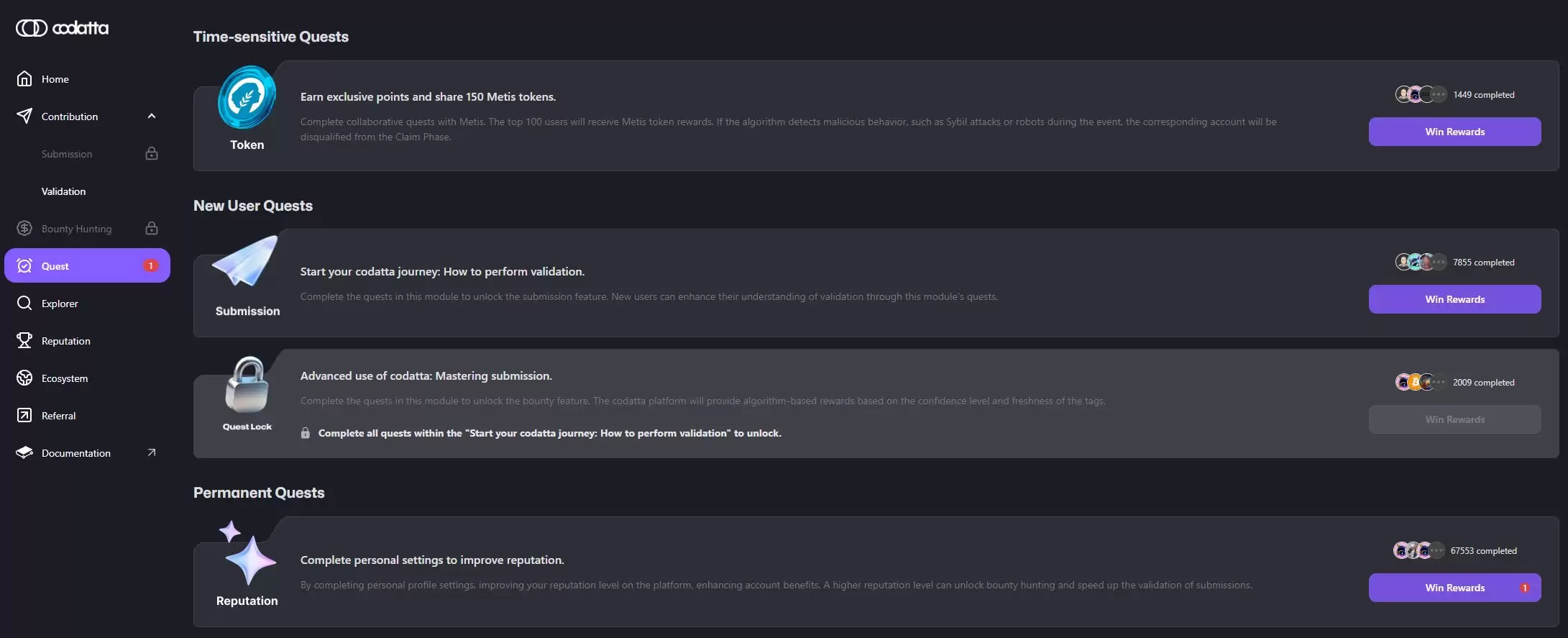The height and width of the screenshot is (638, 1568).
Task: Click the Explorer magnifier icon
Action: click(x=24, y=304)
